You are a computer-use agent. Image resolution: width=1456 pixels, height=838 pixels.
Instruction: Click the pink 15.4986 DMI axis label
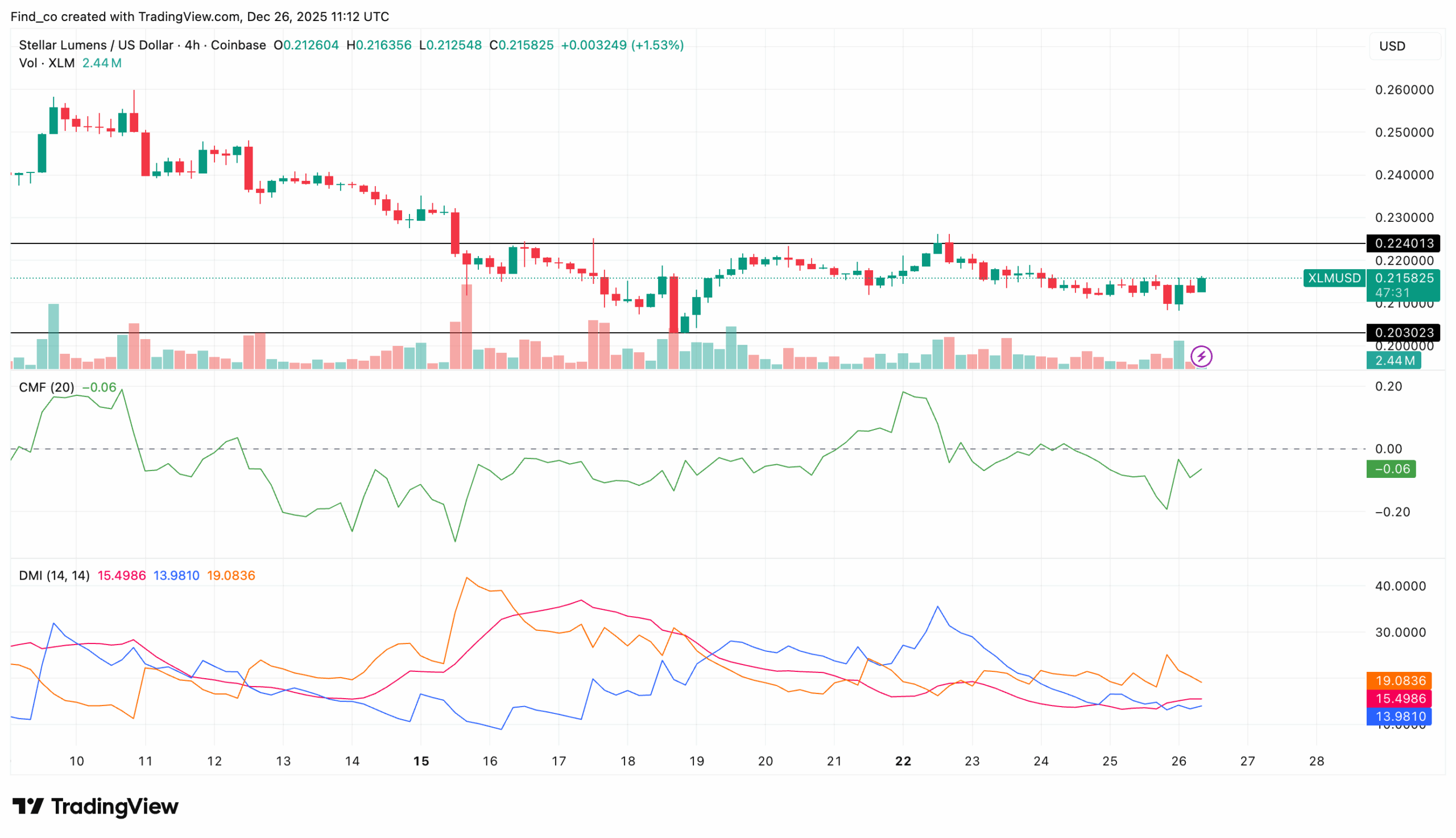coord(1398,699)
